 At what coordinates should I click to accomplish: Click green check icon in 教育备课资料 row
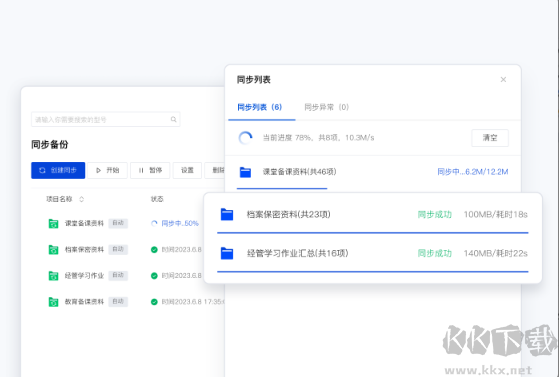tap(154, 302)
